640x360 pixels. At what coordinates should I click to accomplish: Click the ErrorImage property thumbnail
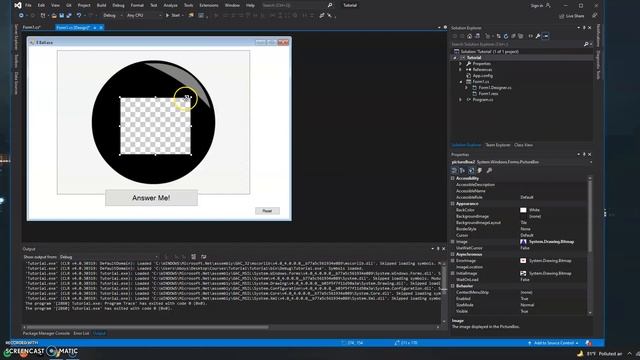click(x=523, y=260)
